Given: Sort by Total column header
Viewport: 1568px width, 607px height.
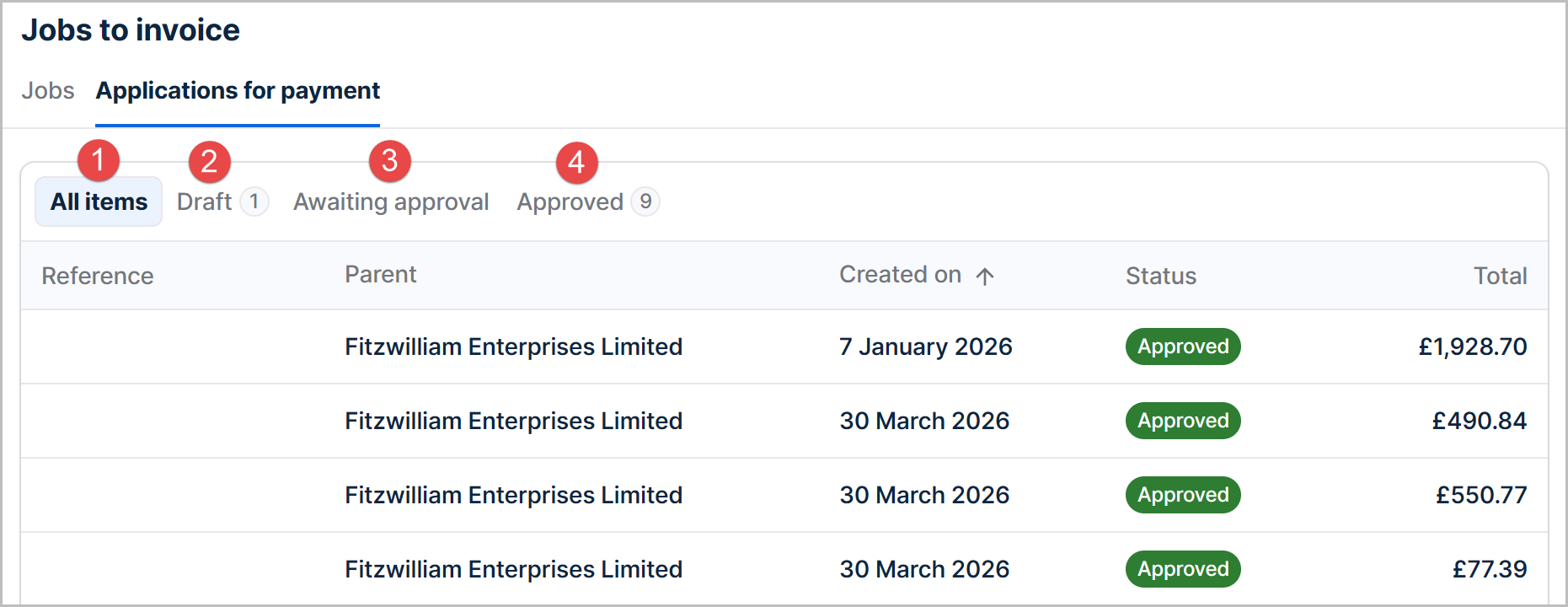Looking at the screenshot, I should (x=1500, y=276).
